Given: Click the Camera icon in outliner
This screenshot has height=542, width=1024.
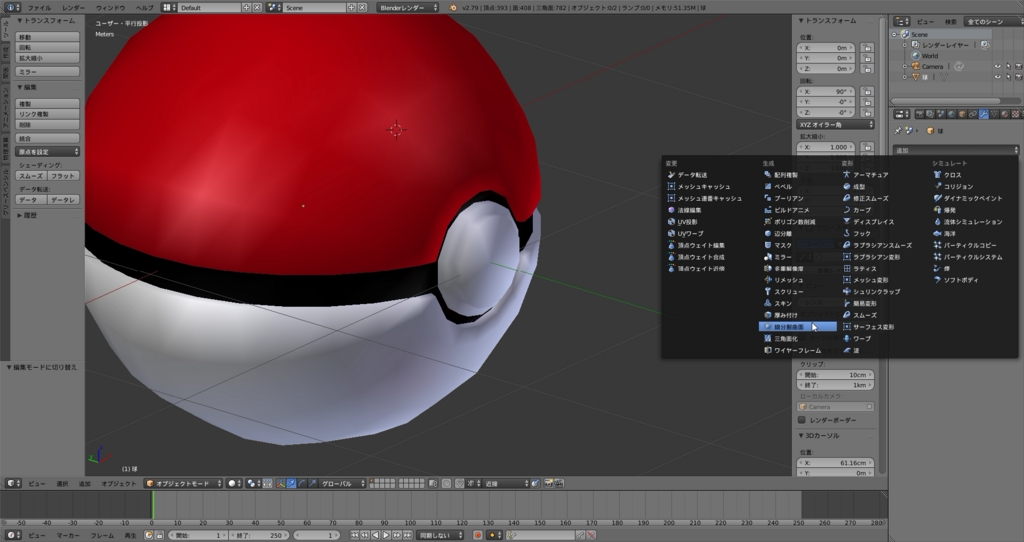Looking at the screenshot, I should (x=914, y=67).
